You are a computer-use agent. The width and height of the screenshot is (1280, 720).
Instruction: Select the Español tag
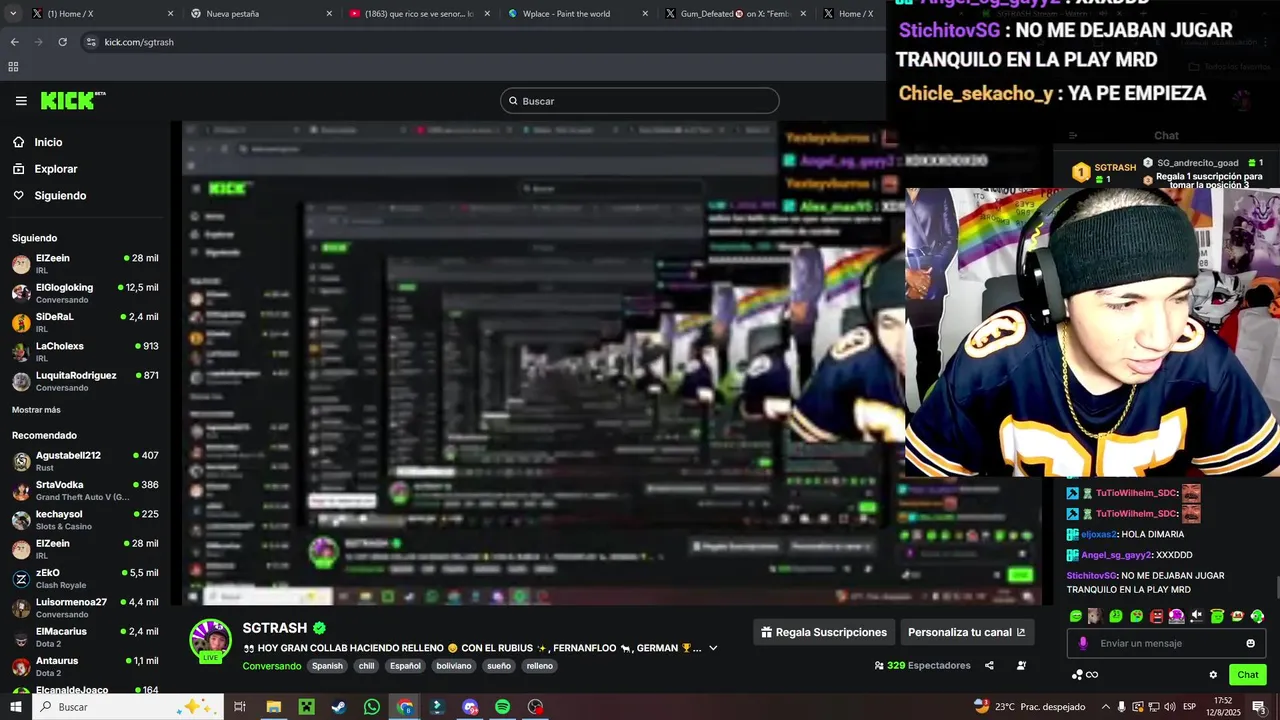coord(405,666)
